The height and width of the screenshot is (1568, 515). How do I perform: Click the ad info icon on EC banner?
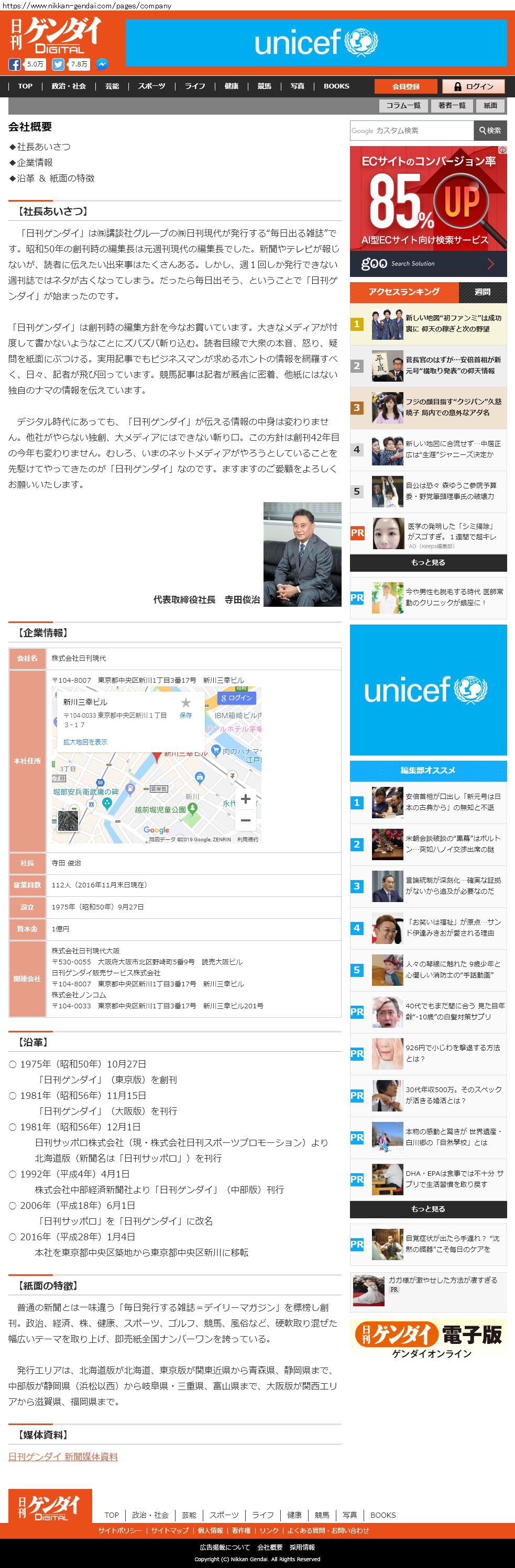coord(503,150)
